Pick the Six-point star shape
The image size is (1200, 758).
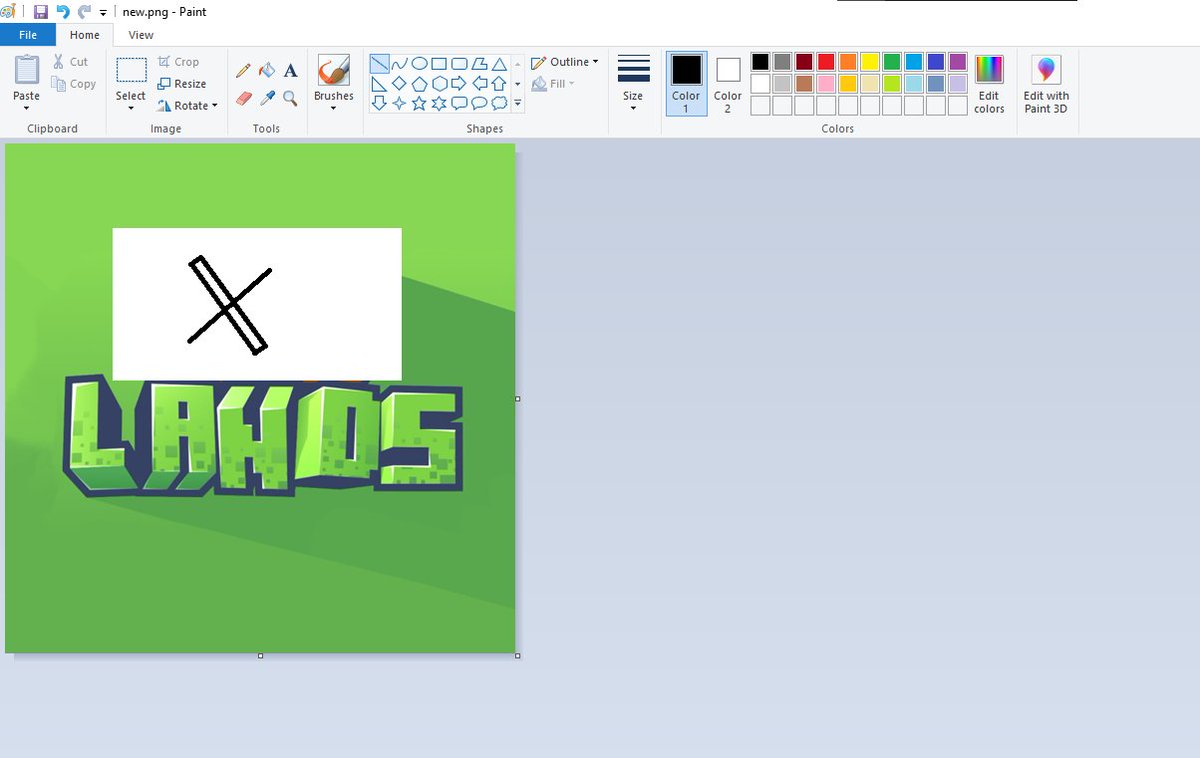439,103
